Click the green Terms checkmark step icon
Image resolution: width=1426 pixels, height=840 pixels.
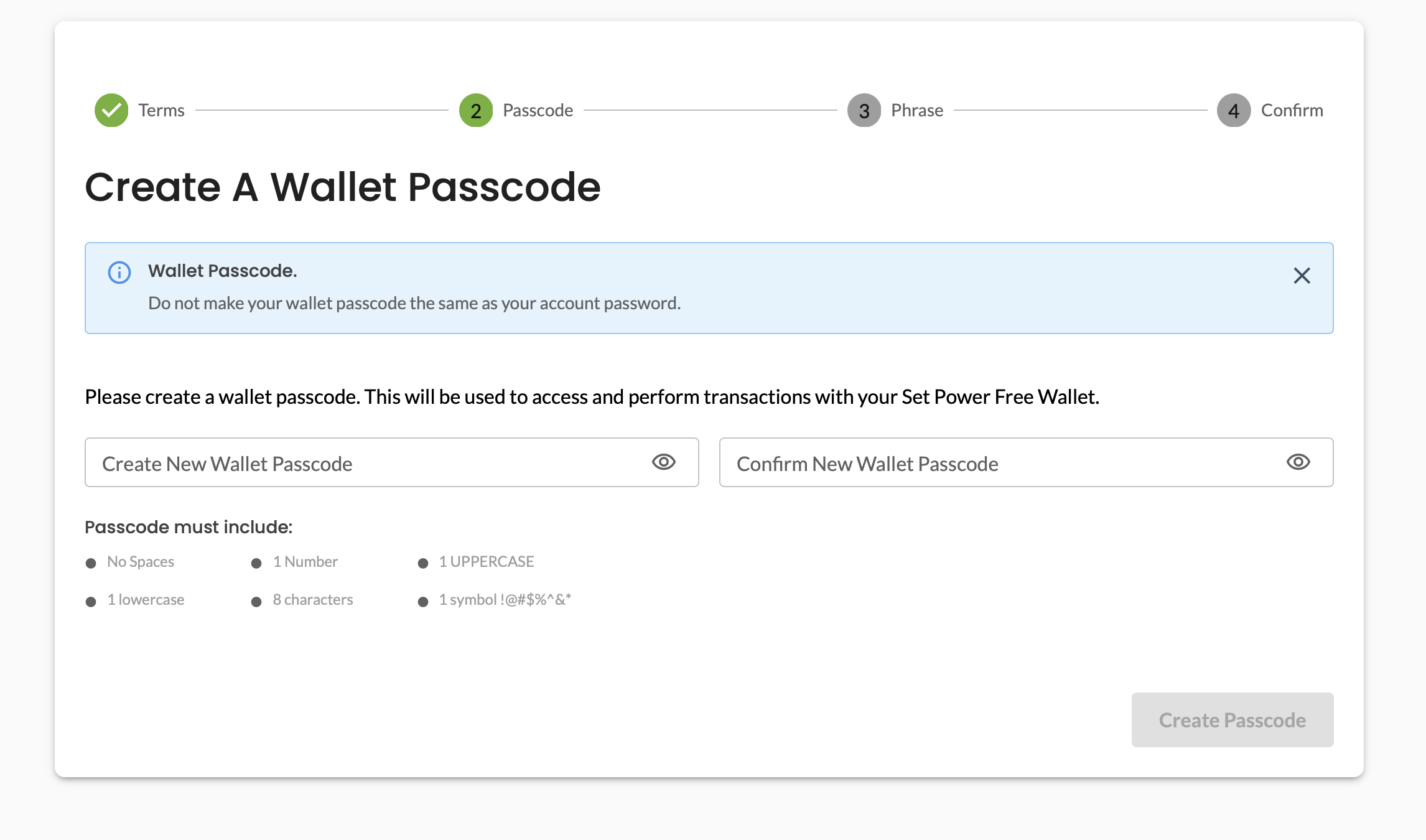click(x=111, y=110)
